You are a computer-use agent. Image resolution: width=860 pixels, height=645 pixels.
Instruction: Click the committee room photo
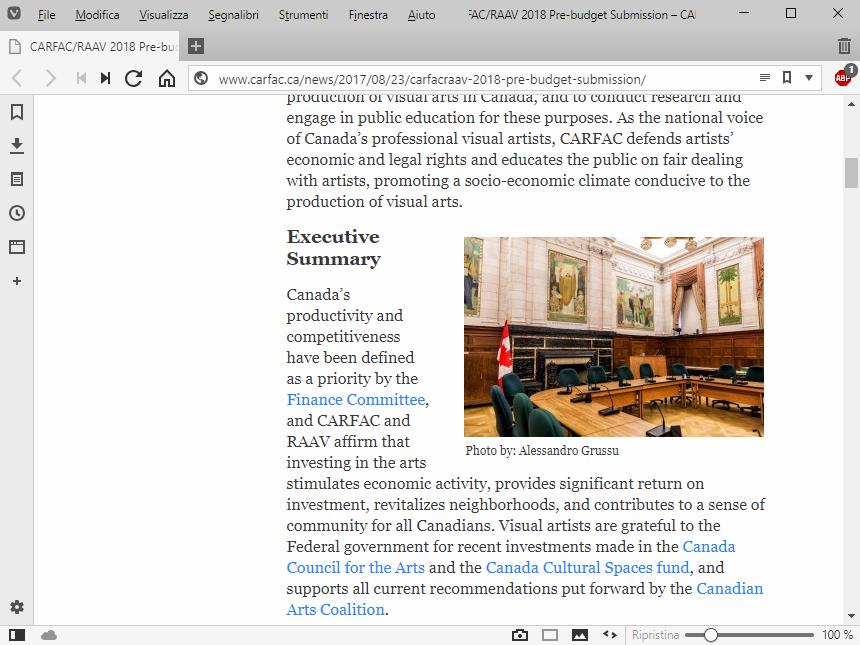point(614,337)
